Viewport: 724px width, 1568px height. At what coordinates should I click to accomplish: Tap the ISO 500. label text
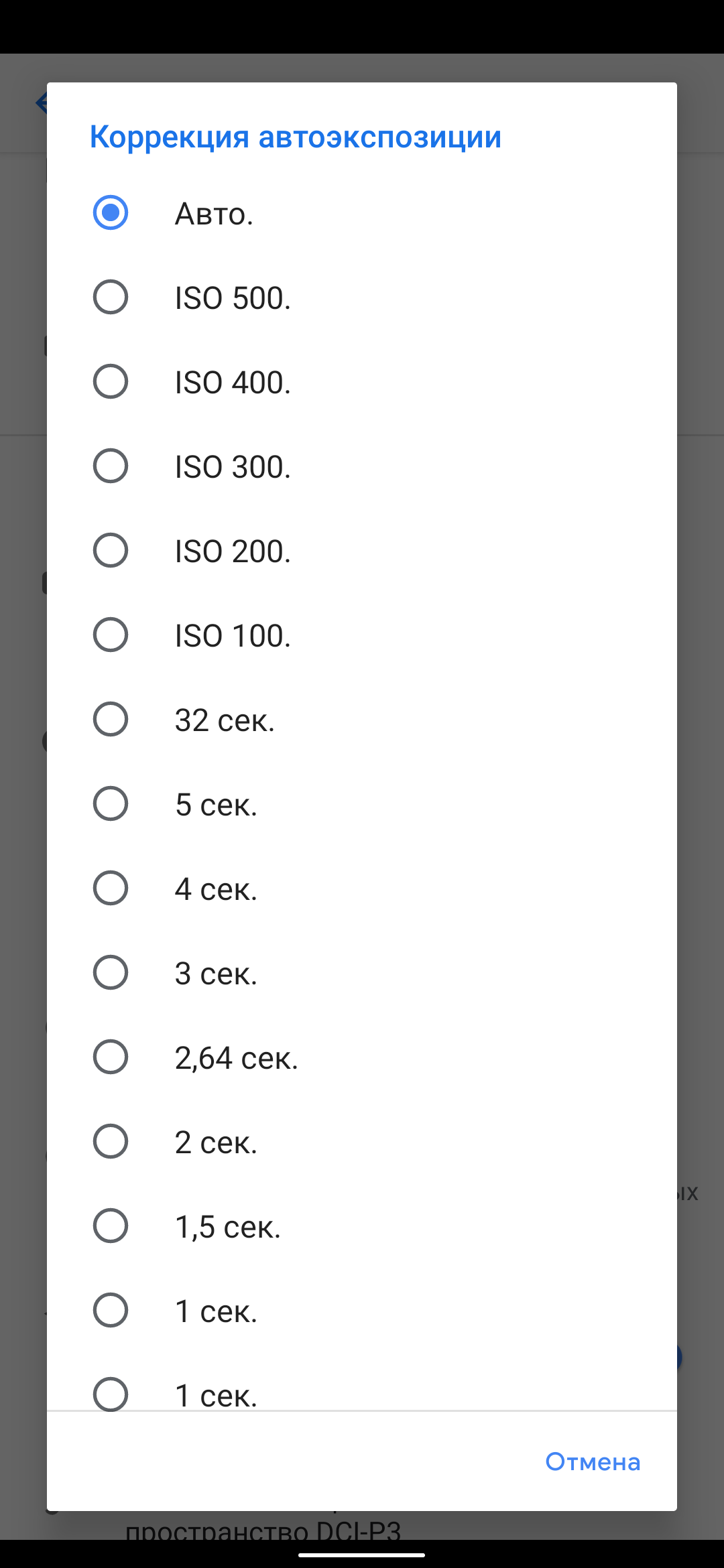click(x=233, y=298)
